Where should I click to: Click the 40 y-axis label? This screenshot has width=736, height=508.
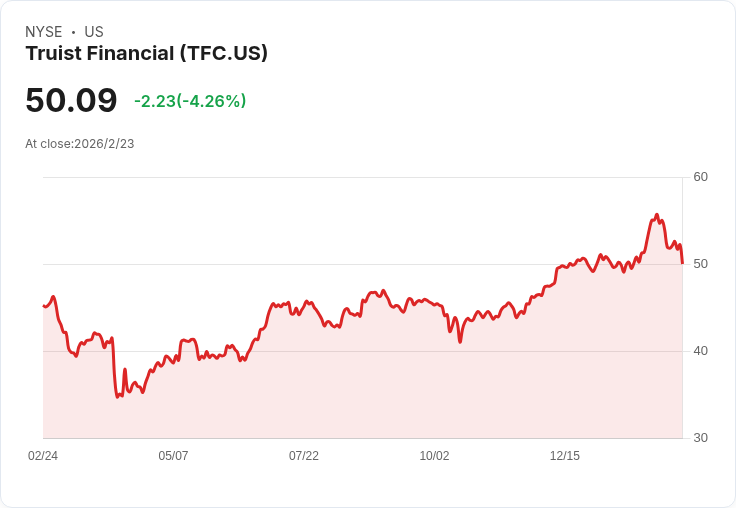[700, 351]
